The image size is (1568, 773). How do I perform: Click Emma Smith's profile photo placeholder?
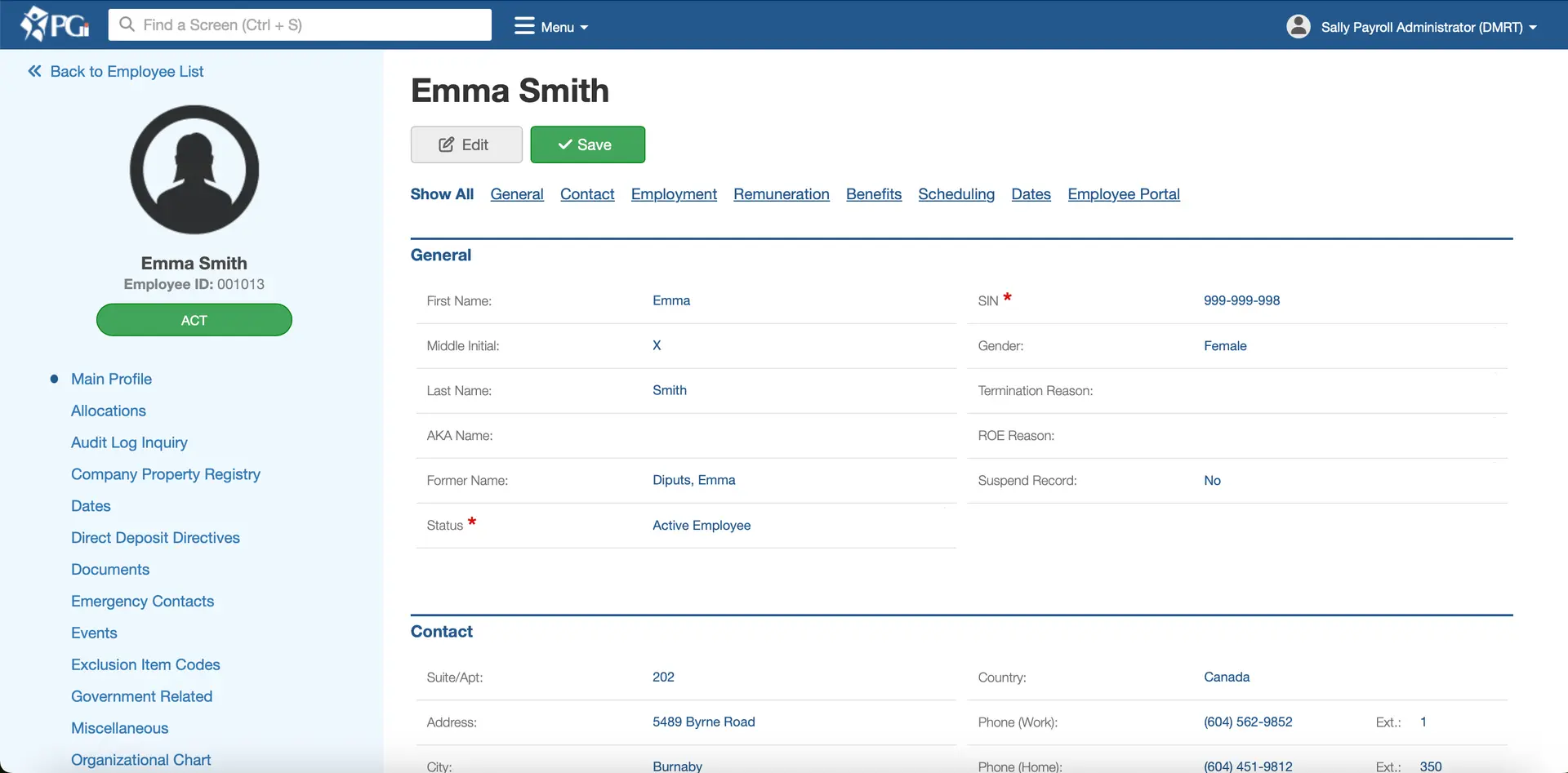[194, 170]
